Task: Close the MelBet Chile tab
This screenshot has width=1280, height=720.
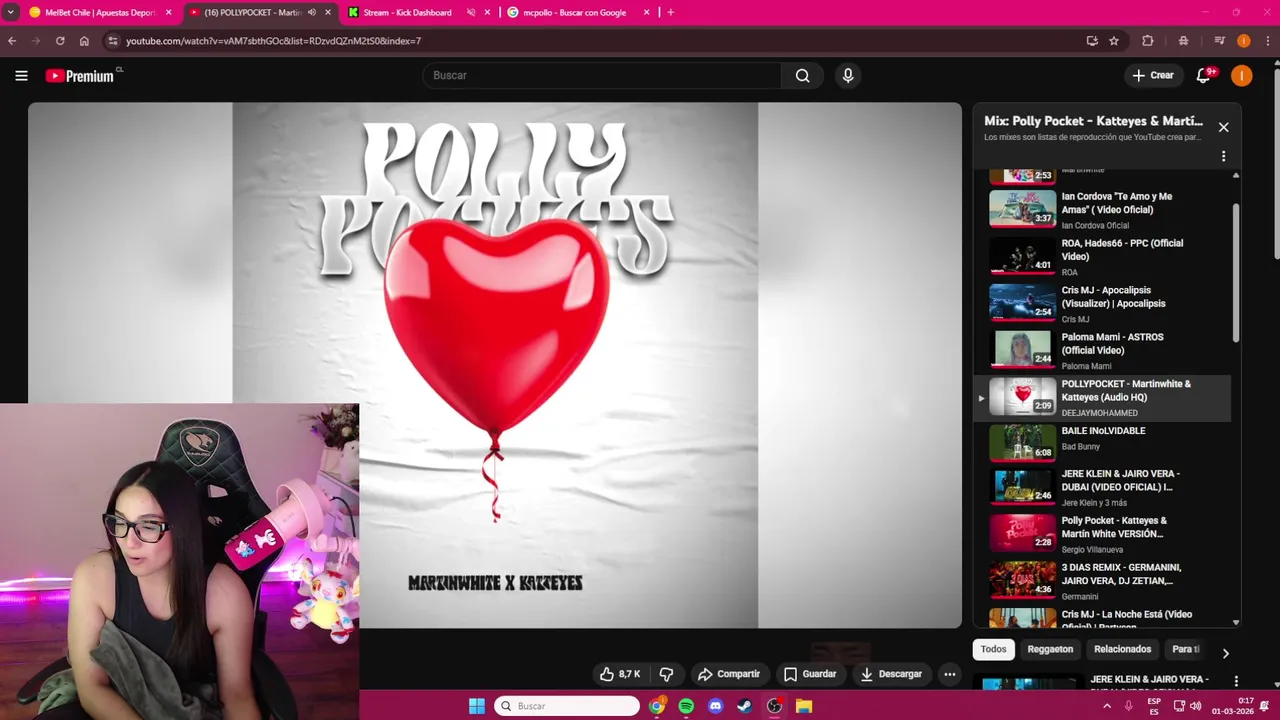Action: [168, 12]
